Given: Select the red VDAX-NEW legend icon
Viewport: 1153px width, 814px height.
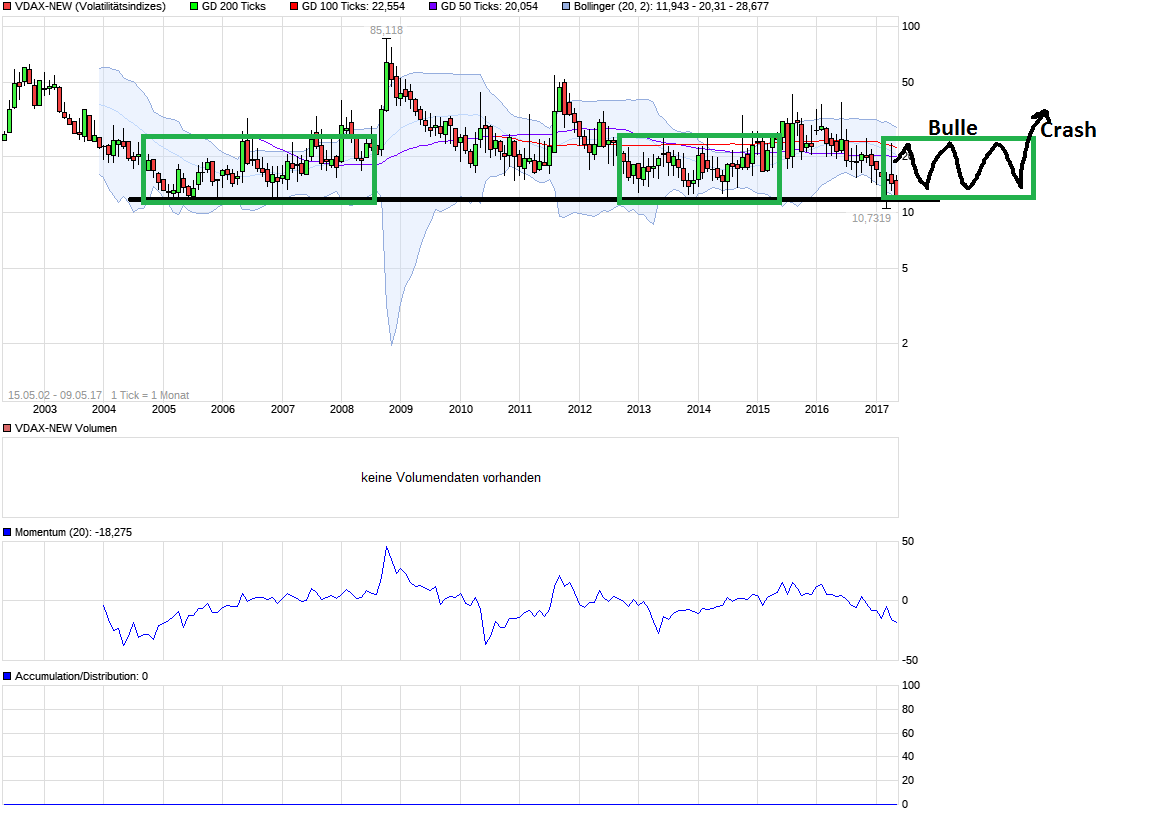Looking at the screenshot, I should 7,6.
